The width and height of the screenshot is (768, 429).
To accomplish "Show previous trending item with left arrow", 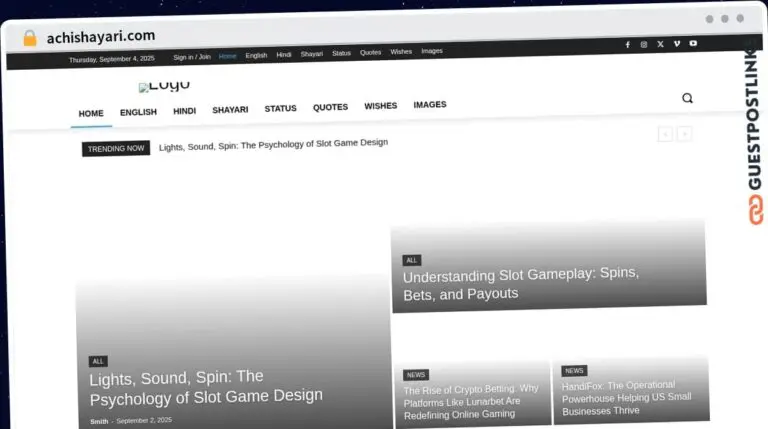I will pos(665,134).
